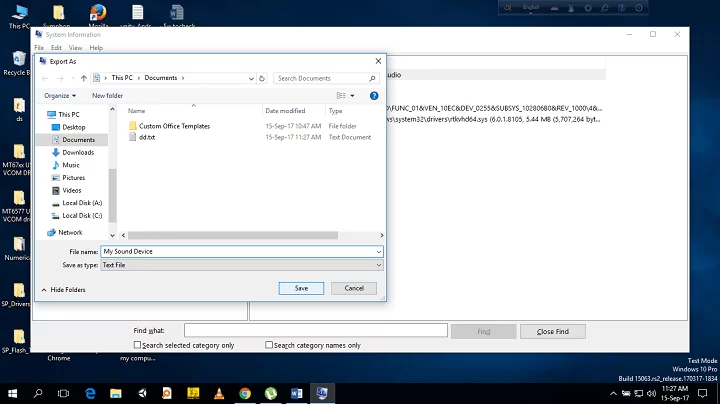Image resolution: width=720 pixels, height=404 pixels.
Task: Click Save in Export As dialog
Action: [301, 288]
